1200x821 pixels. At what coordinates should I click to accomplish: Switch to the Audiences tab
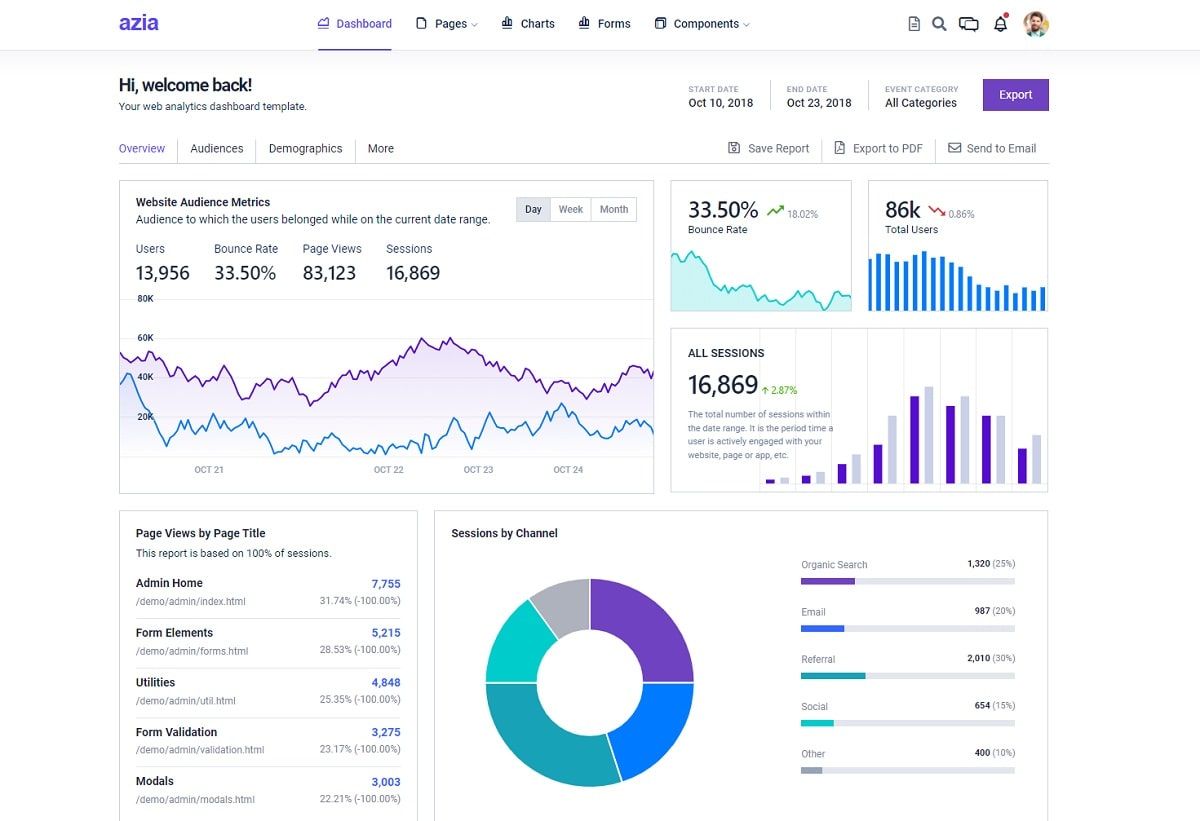click(216, 148)
